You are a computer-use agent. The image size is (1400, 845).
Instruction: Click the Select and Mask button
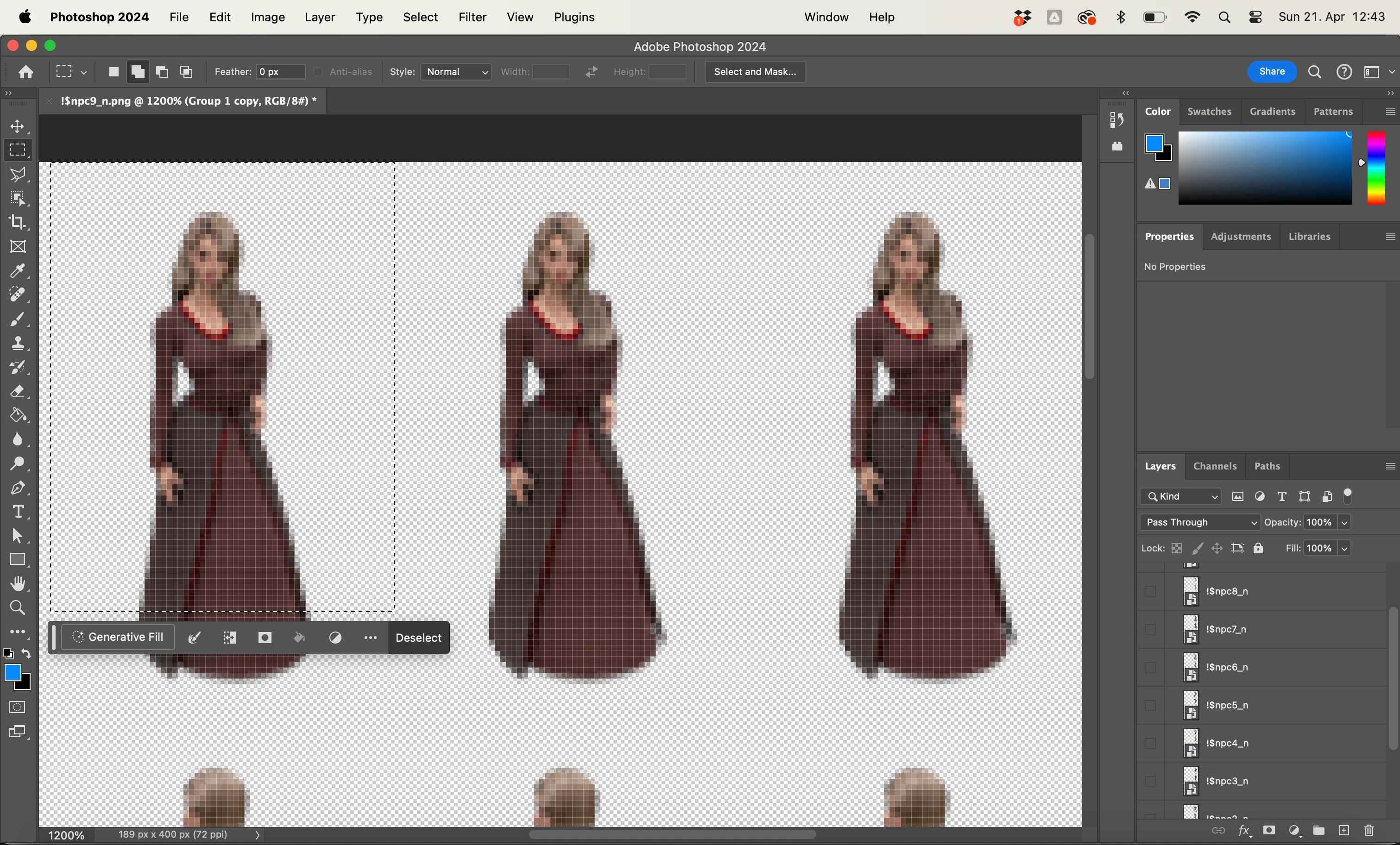point(755,72)
